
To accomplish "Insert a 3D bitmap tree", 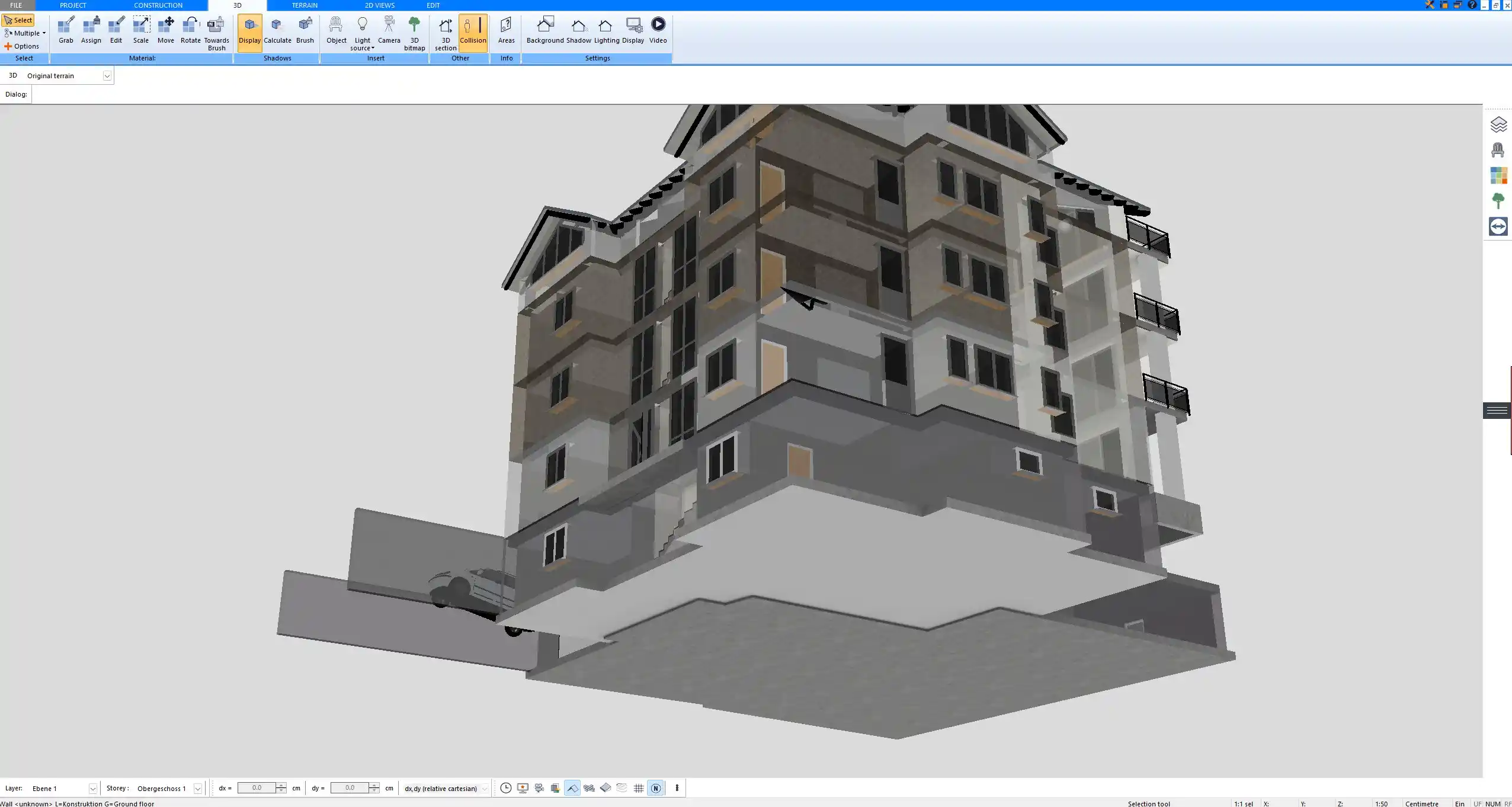I will pos(414,33).
